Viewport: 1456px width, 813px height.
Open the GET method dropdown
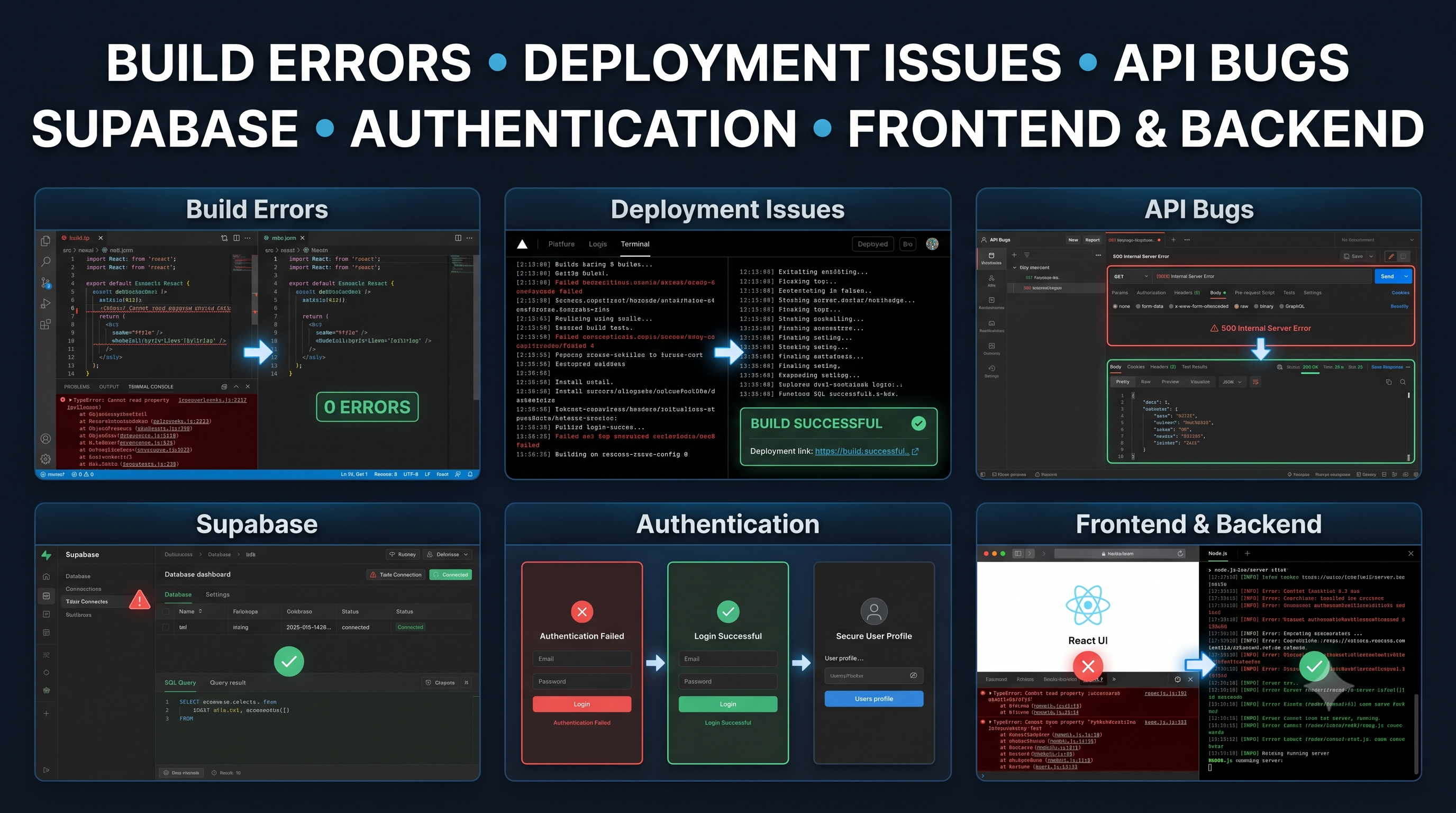click(1131, 276)
